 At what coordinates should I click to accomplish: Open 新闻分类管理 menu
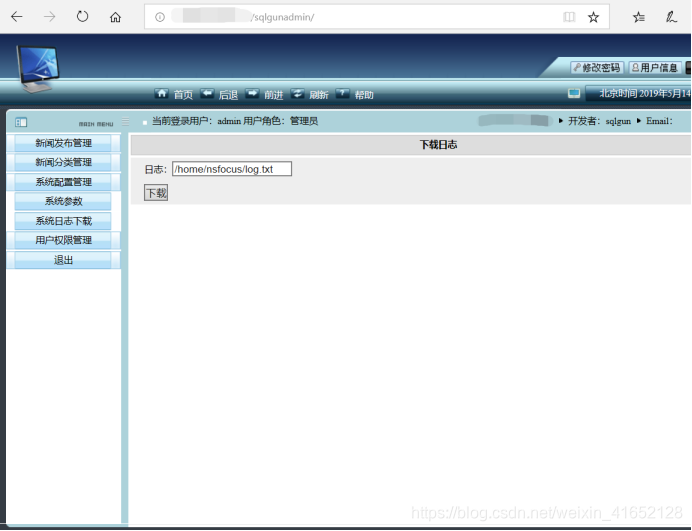click(63, 162)
